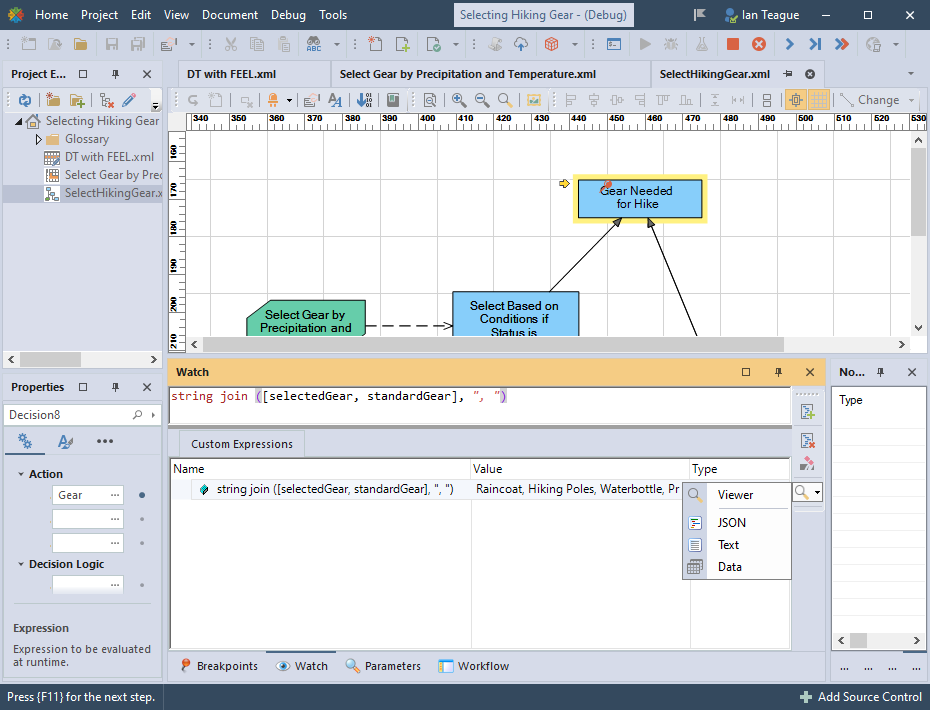Open the viewer type dropdown arrow
930x710 pixels.
[817, 492]
